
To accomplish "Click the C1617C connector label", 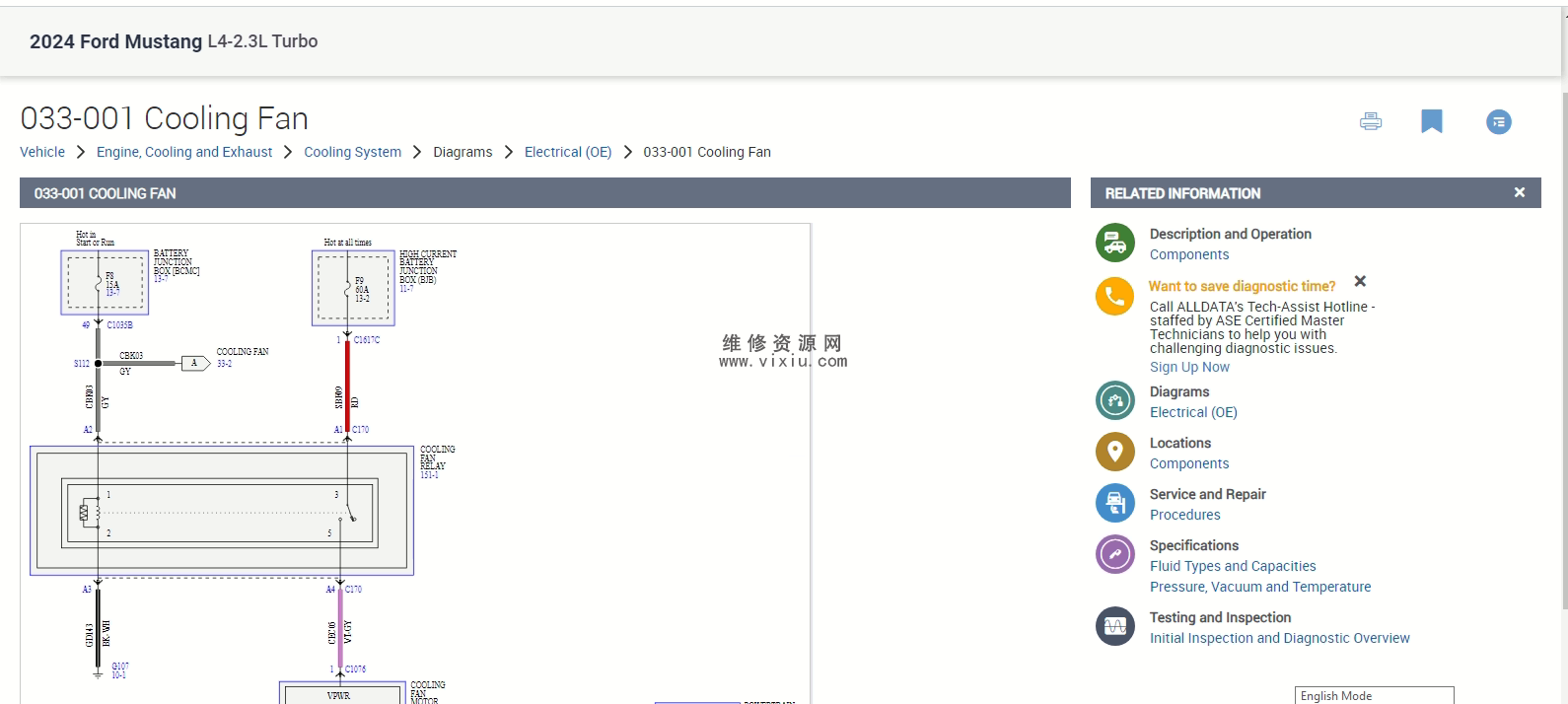I will coord(367,340).
